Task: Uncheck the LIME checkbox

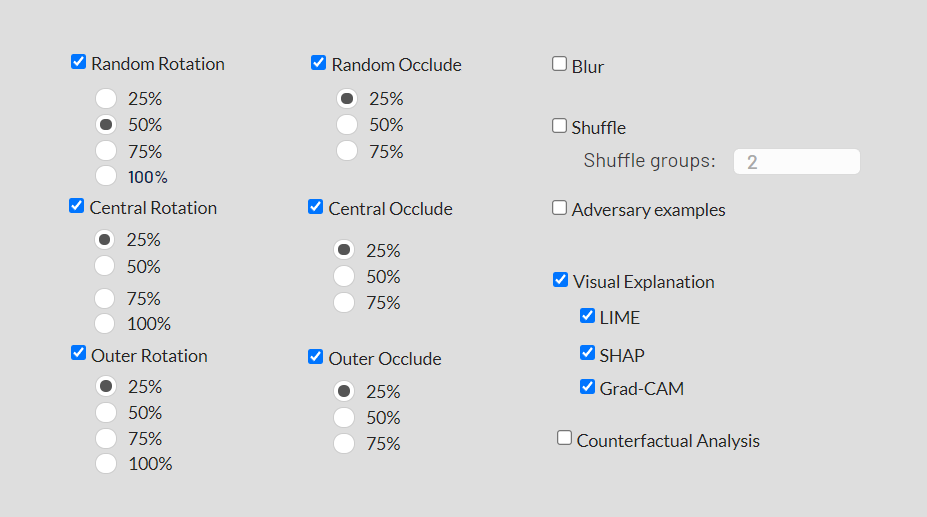Action: (588, 316)
